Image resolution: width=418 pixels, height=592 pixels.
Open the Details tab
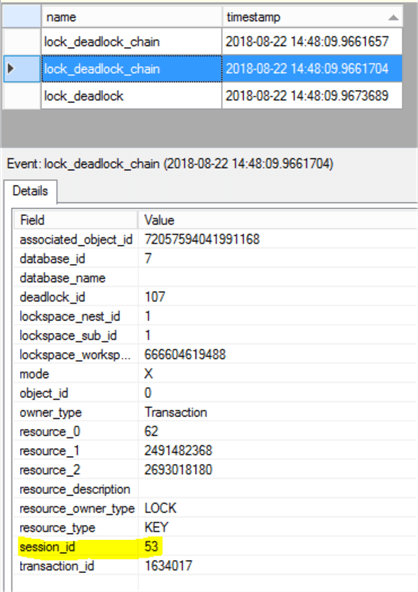[30, 191]
